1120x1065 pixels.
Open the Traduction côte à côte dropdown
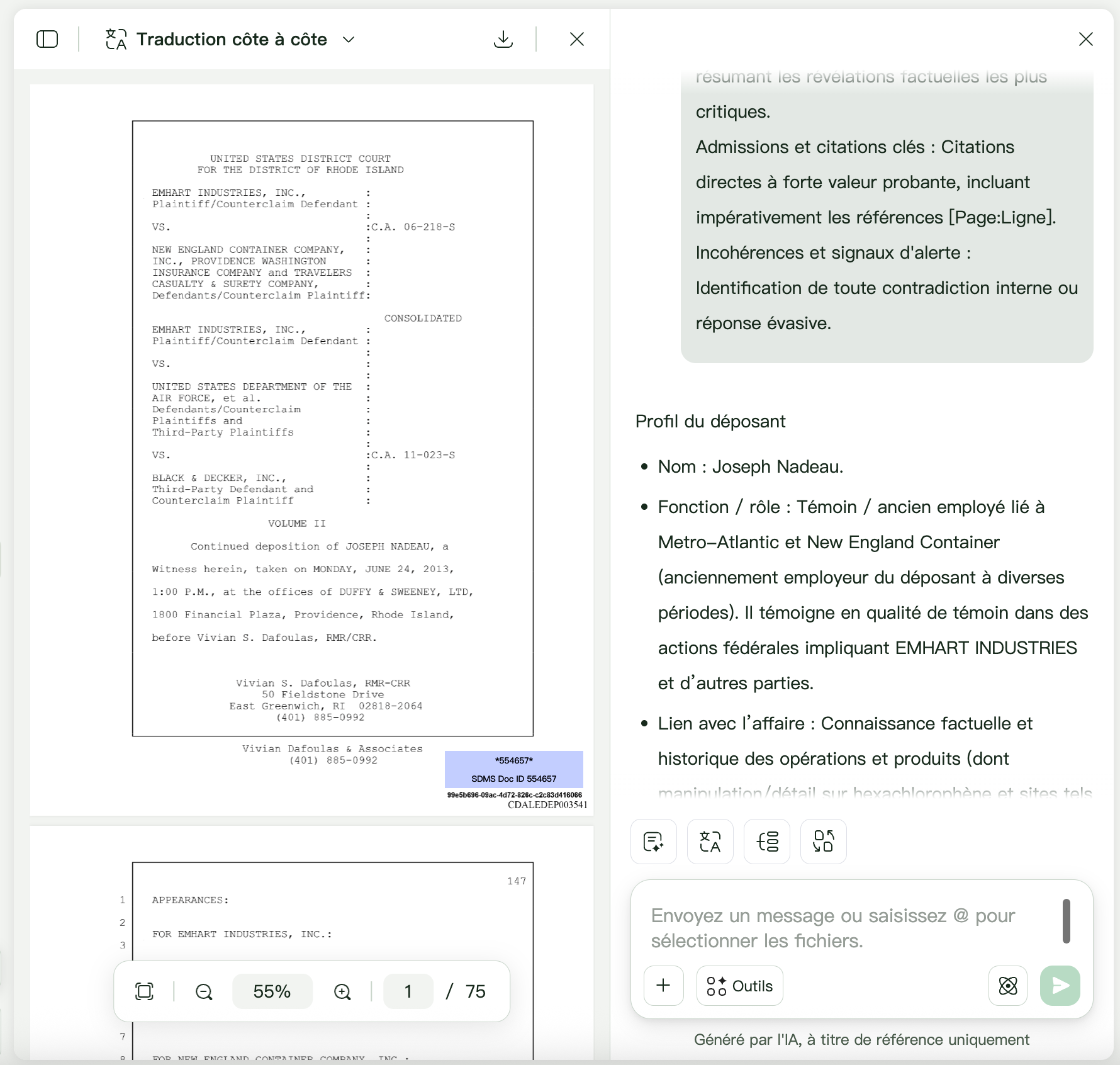348,40
